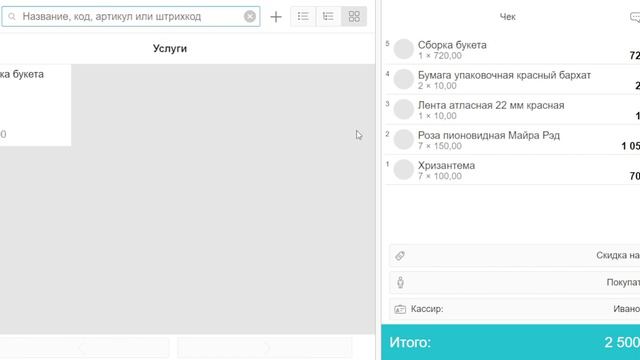The width and height of the screenshot is (640, 360).
Task: Open the Скидка на discount field
Action: pyautogui.click(x=515, y=256)
